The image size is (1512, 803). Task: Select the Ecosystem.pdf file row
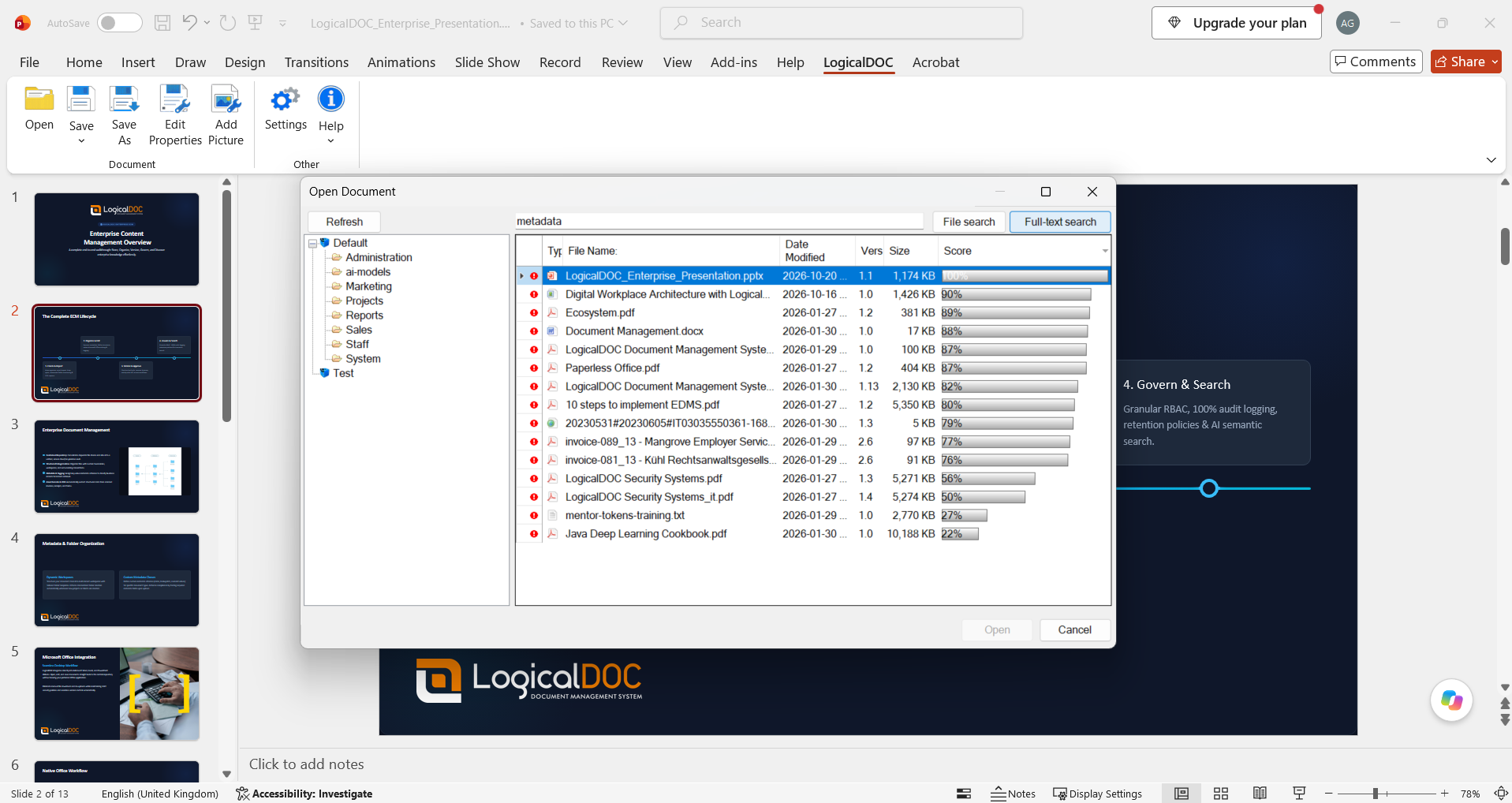[813, 312]
